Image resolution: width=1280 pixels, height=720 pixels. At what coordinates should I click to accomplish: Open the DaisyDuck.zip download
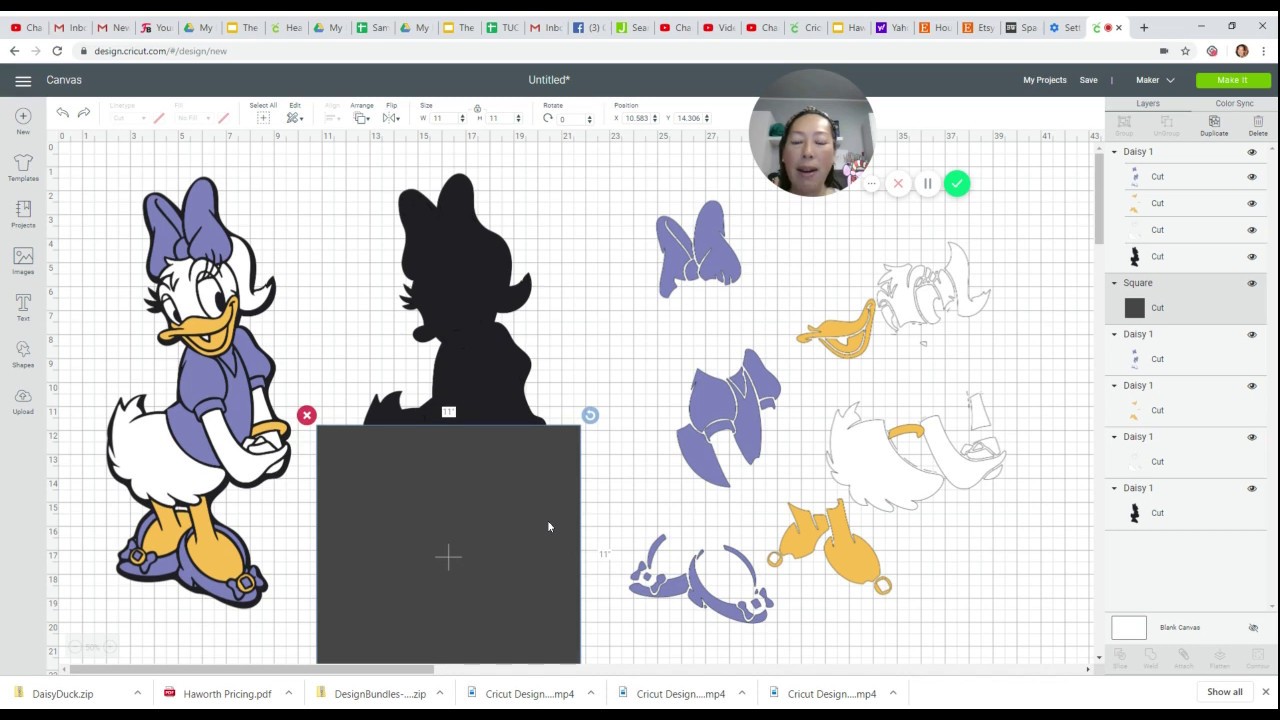pyautogui.click(x=62, y=693)
